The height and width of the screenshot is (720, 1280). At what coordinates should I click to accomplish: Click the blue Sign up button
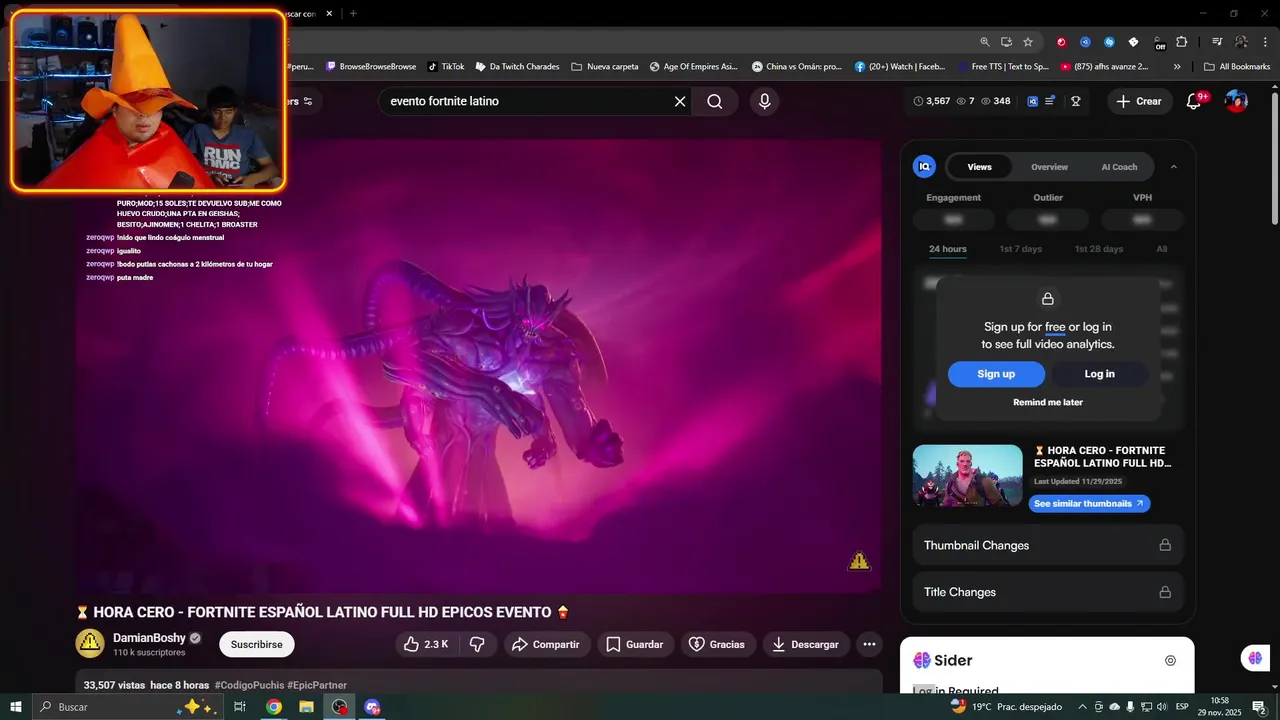point(996,374)
